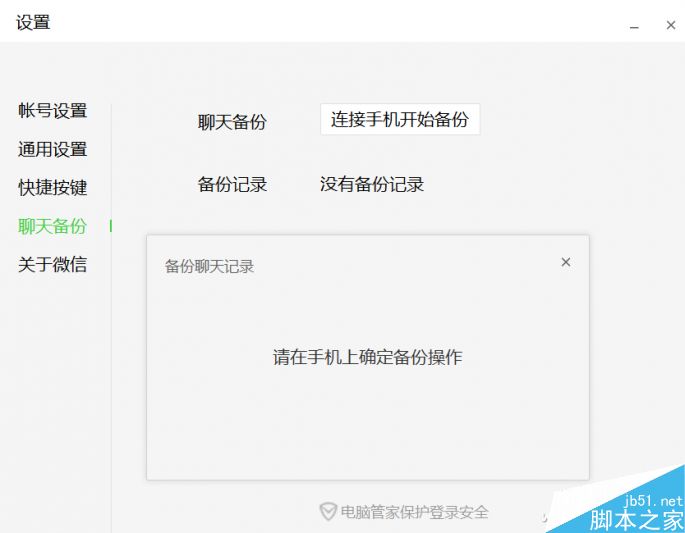Select 快捷按键 in the sidebar
The width and height of the screenshot is (685, 533).
point(52,188)
